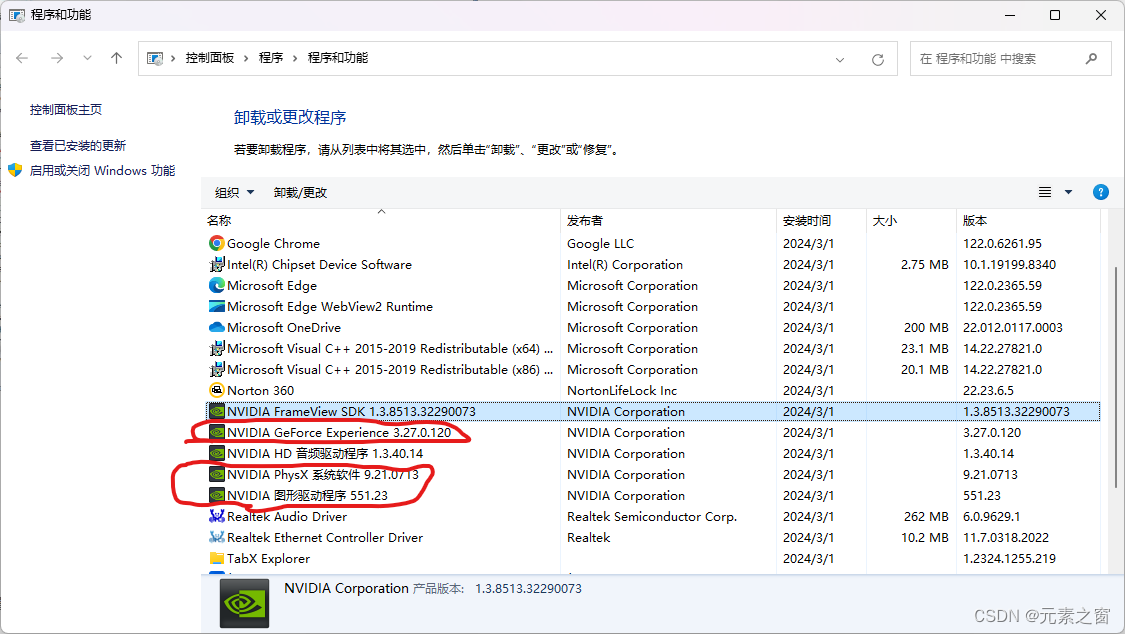Click the NVIDIA PhysX 系统软件 icon
Viewport: 1125px width, 634px height.
(x=217, y=474)
